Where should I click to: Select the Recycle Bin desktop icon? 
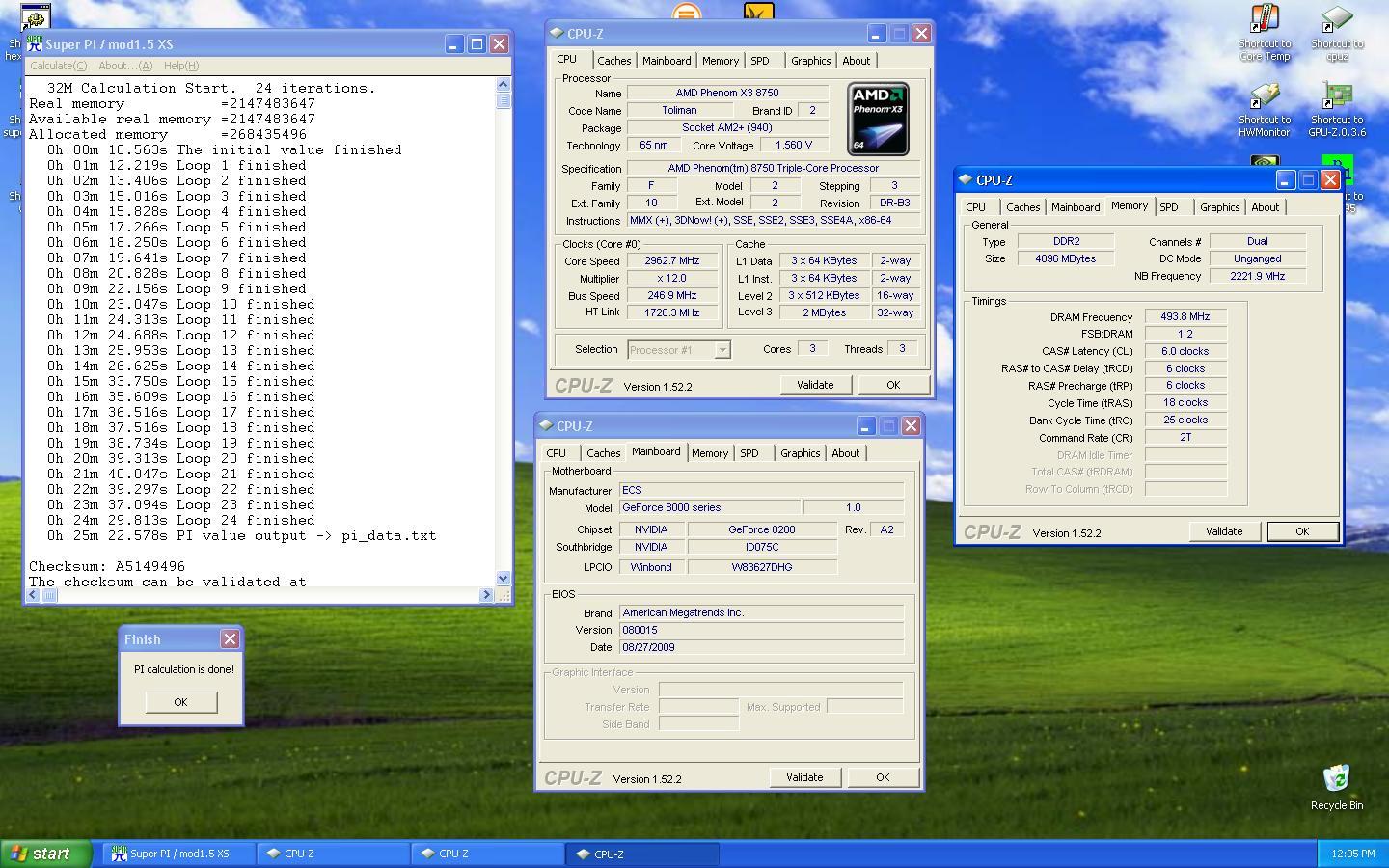tap(1337, 787)
